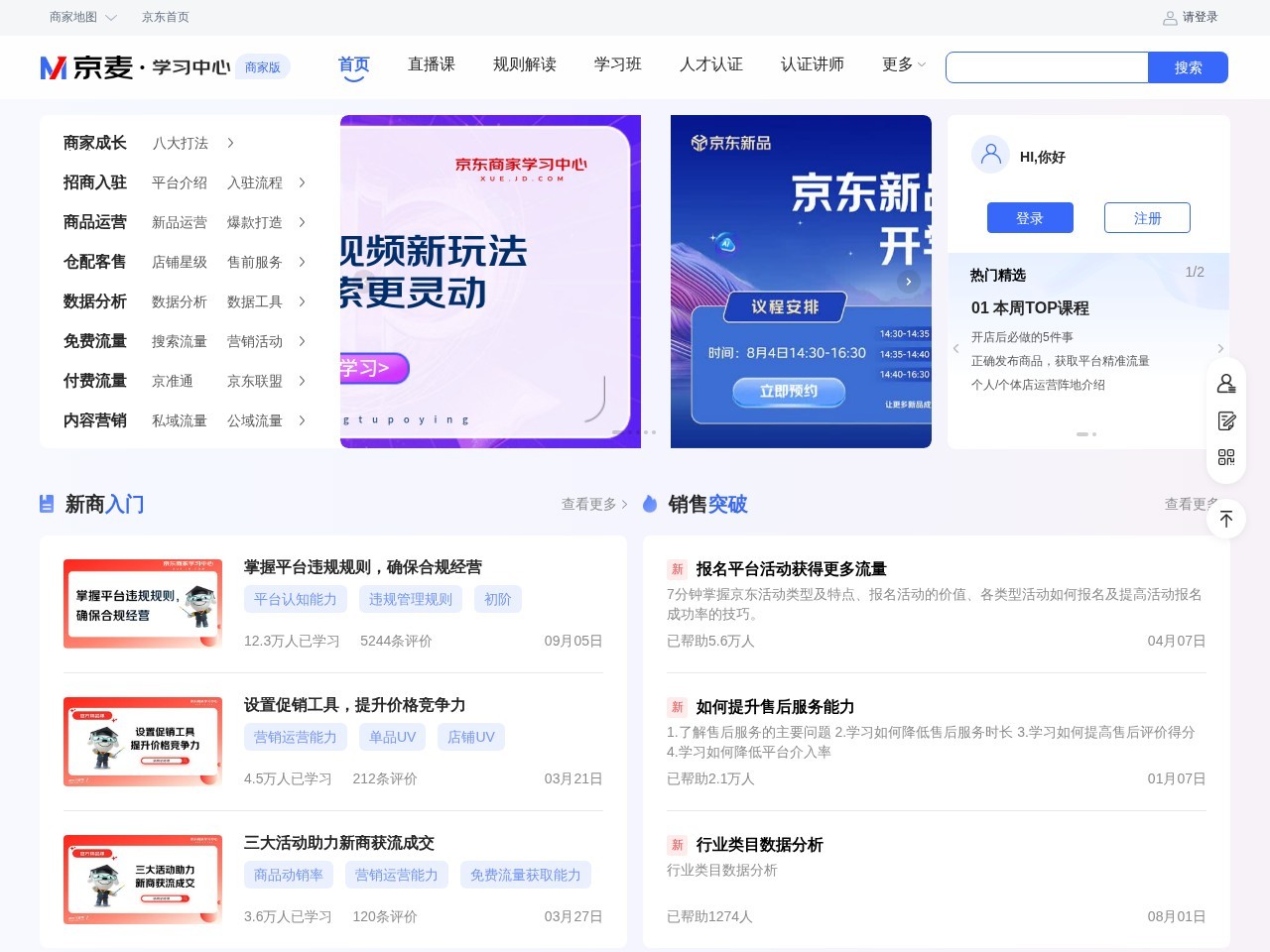Click the 搜索 button

tap(1188, 67)
